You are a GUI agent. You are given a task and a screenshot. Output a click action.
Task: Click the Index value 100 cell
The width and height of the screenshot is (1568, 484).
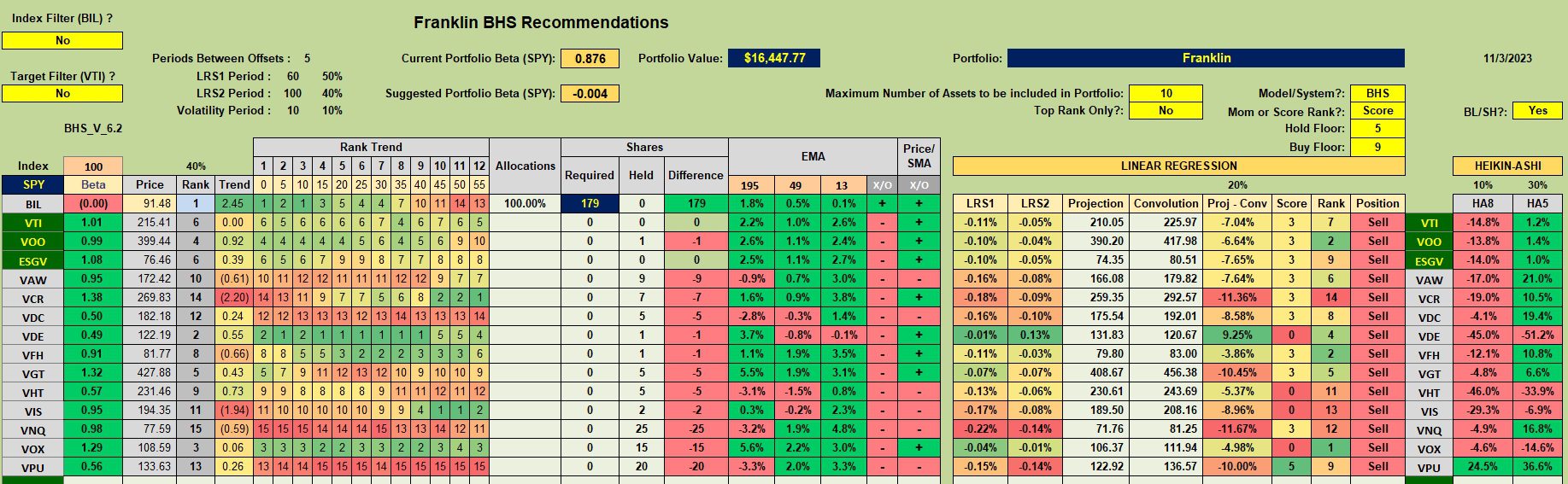[93, 166]
